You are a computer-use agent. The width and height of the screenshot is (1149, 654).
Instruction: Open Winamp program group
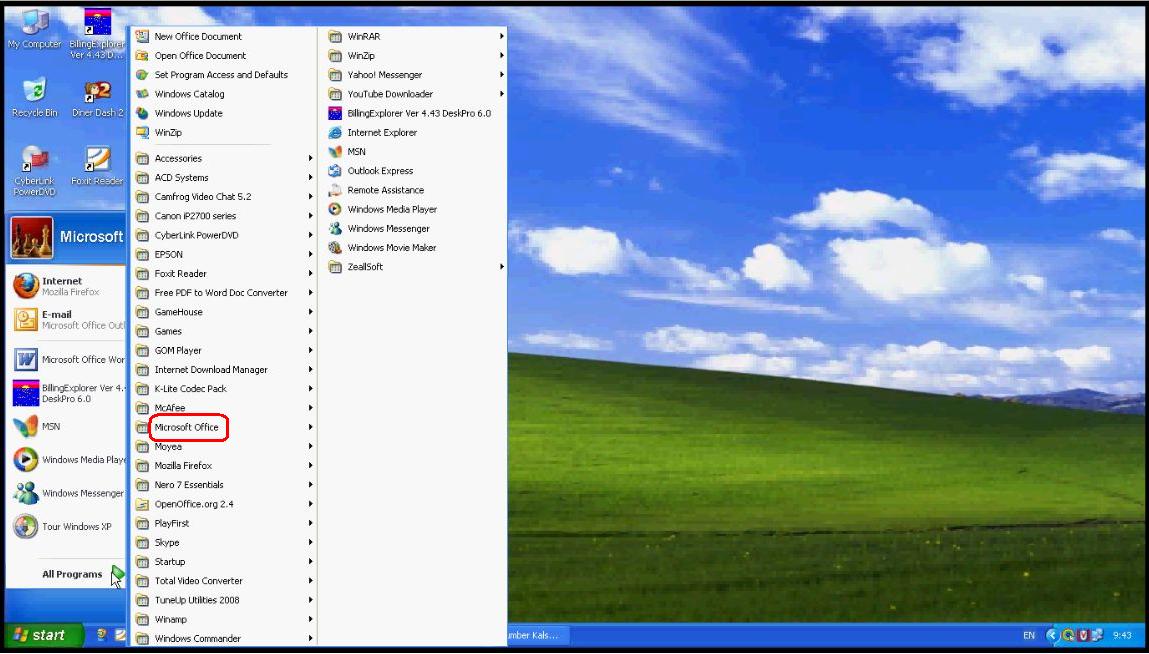[x=224, y=620]
